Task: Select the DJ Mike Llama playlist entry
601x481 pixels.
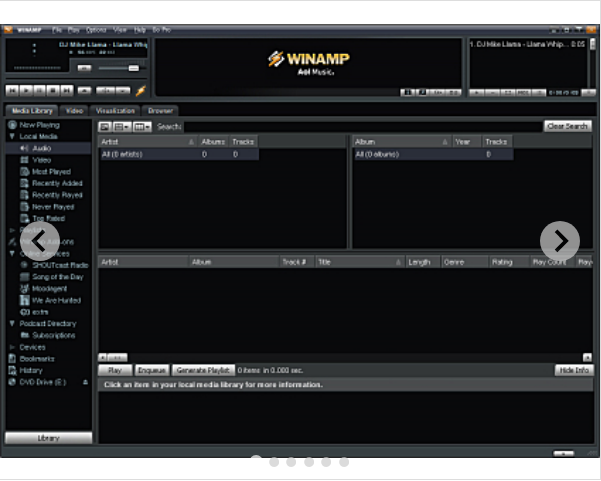Action: click(x=527, y=44)
